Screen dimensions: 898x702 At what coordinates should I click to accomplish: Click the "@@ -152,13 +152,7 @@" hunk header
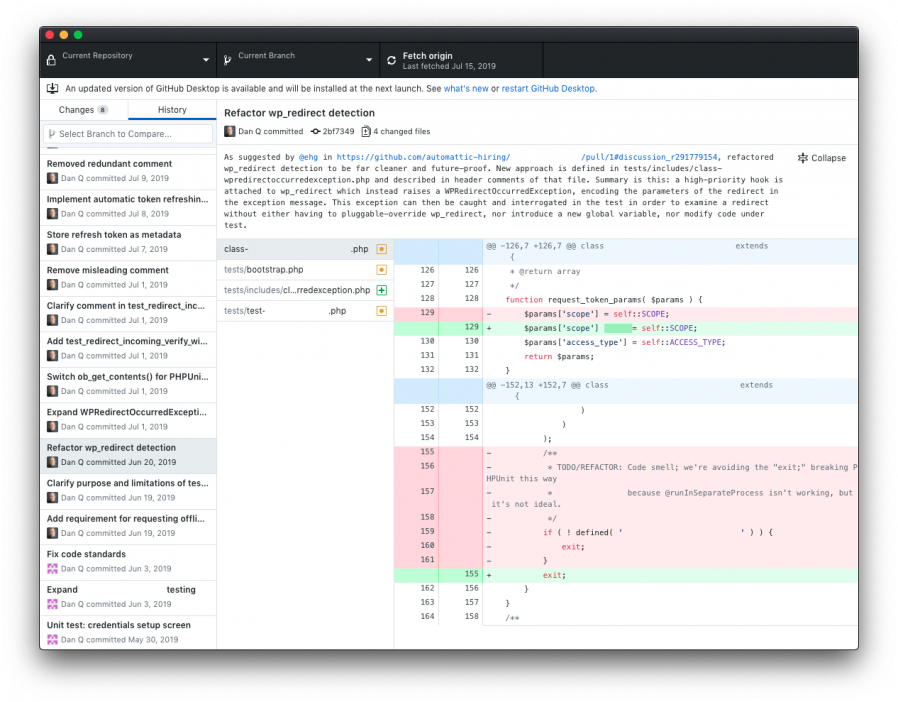625,391
